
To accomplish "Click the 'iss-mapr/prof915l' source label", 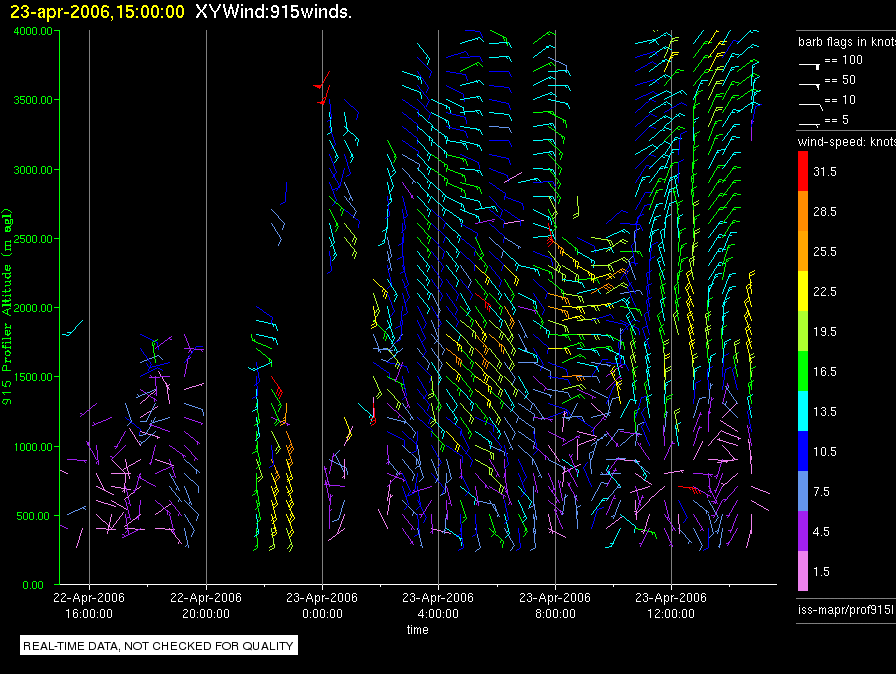I will 846,609.
